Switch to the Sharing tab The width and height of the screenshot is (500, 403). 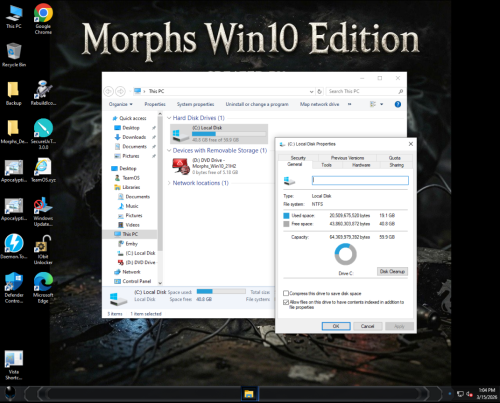(x=397, y=165)
